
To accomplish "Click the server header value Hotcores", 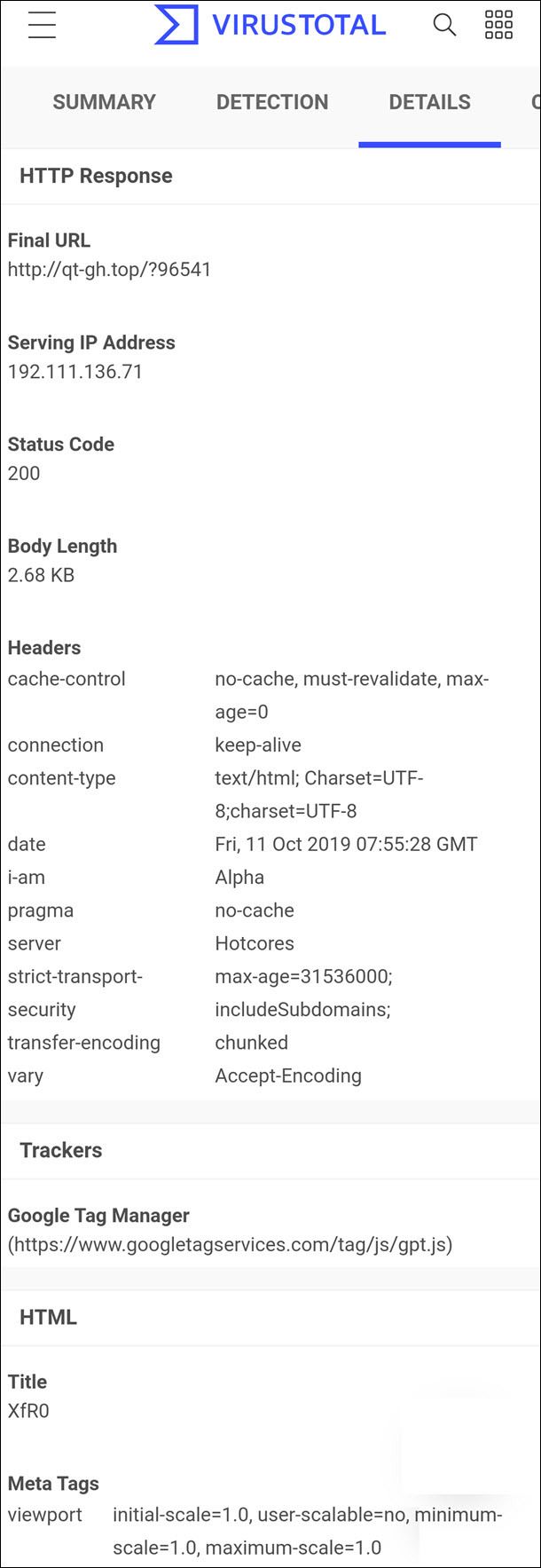I will (x=255, y=943).
